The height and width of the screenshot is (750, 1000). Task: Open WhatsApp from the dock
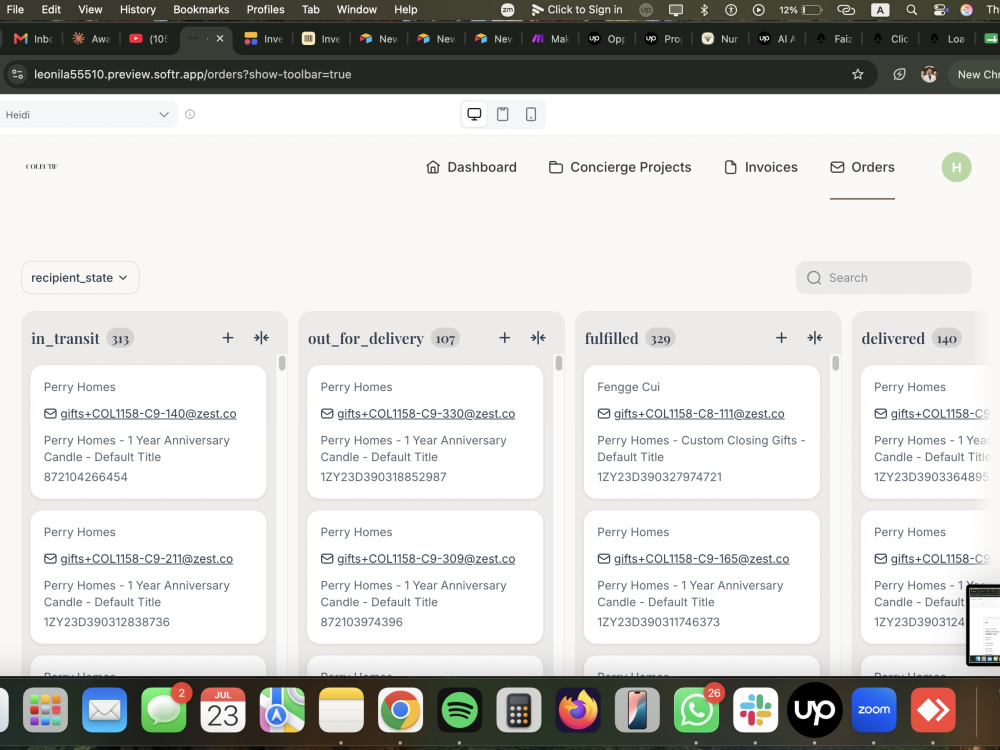[696, 710]
